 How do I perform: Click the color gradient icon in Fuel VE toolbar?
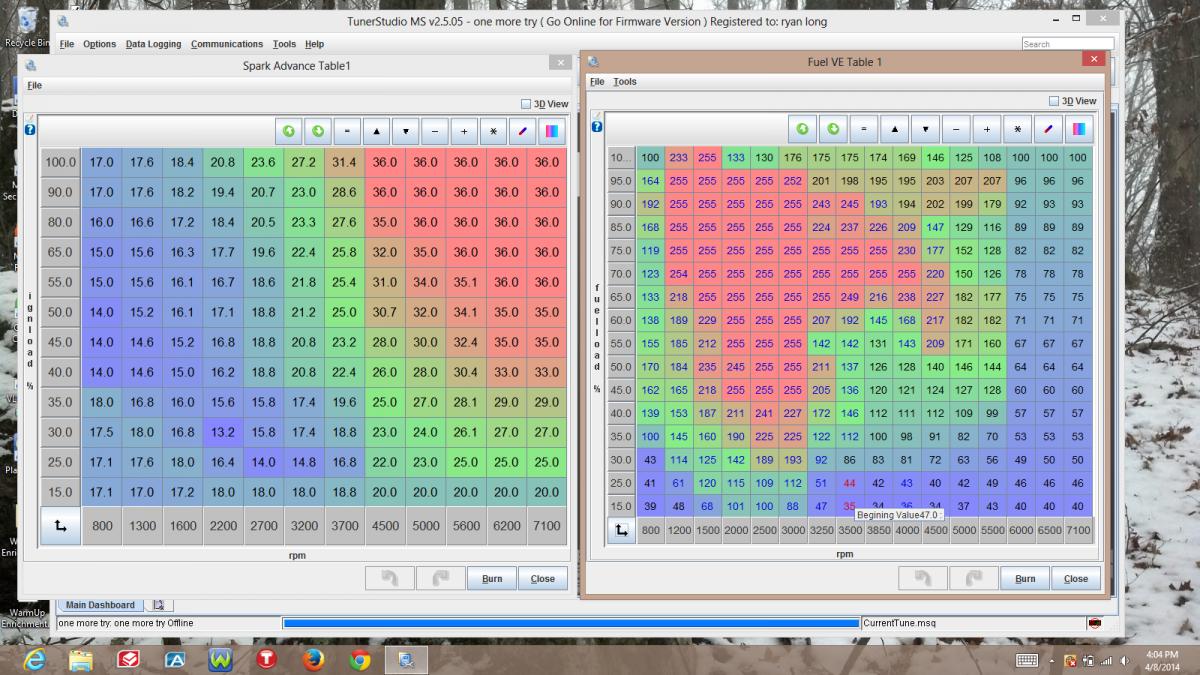tap(1079, 129)
